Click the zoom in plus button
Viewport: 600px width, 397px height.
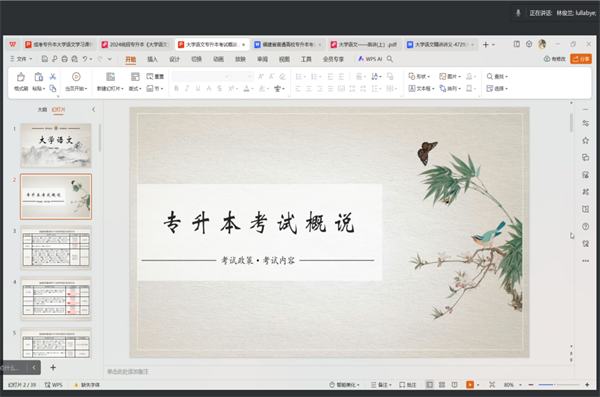point(587,385)
